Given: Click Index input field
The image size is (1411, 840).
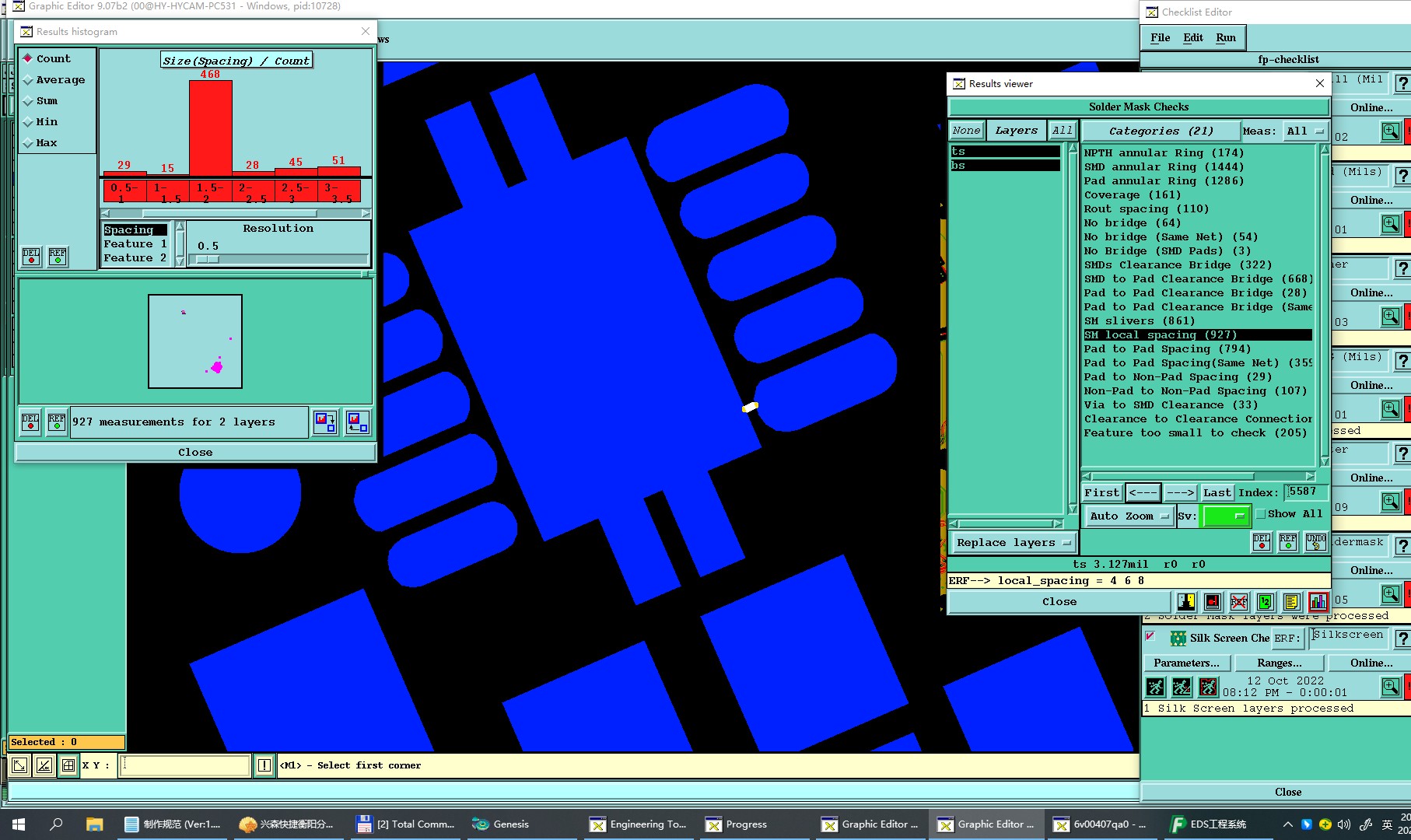Looking at the screenshot, I should coord(1306,492).
